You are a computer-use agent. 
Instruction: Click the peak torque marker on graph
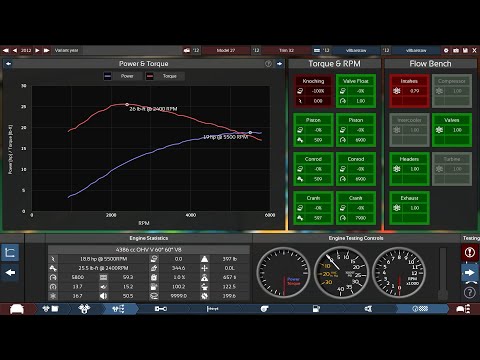(x=127, y=104)
